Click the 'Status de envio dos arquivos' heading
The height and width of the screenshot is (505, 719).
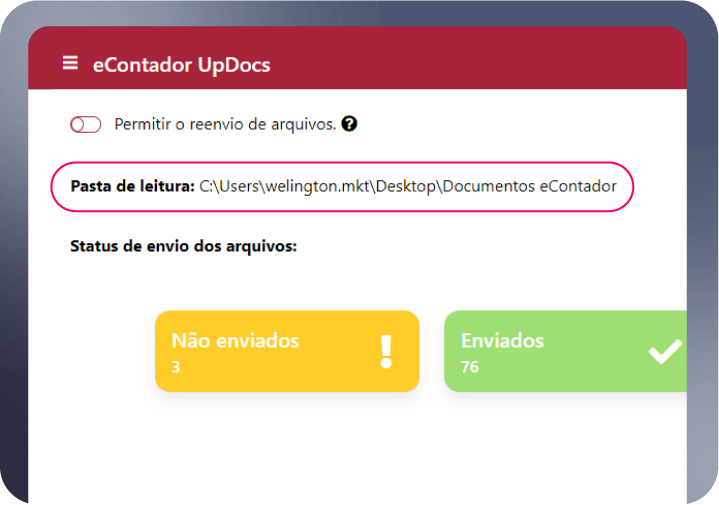click(184, 246)
